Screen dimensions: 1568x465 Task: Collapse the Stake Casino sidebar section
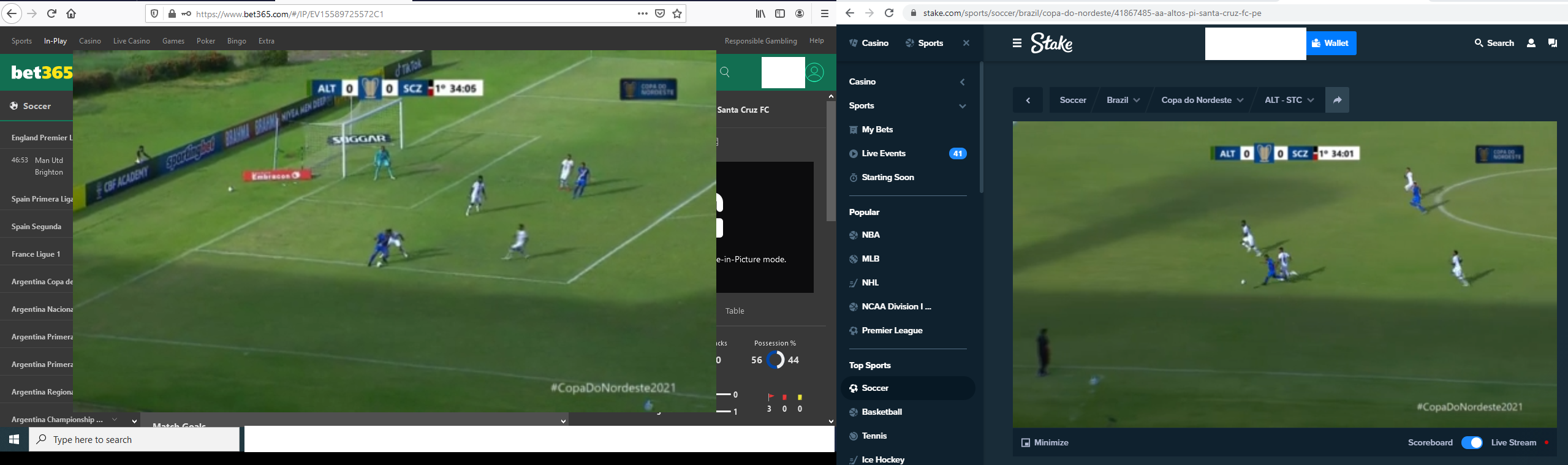[962, 82]
